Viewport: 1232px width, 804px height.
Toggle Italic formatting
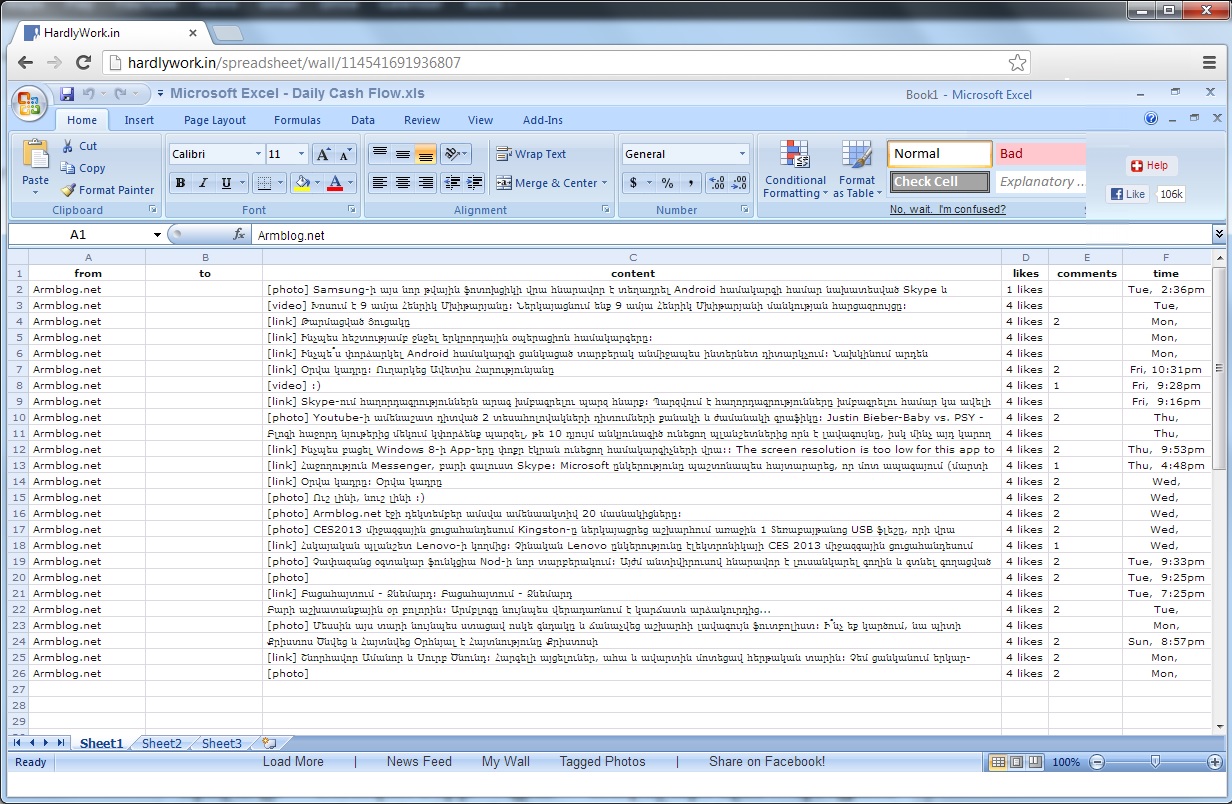(203, 183)
